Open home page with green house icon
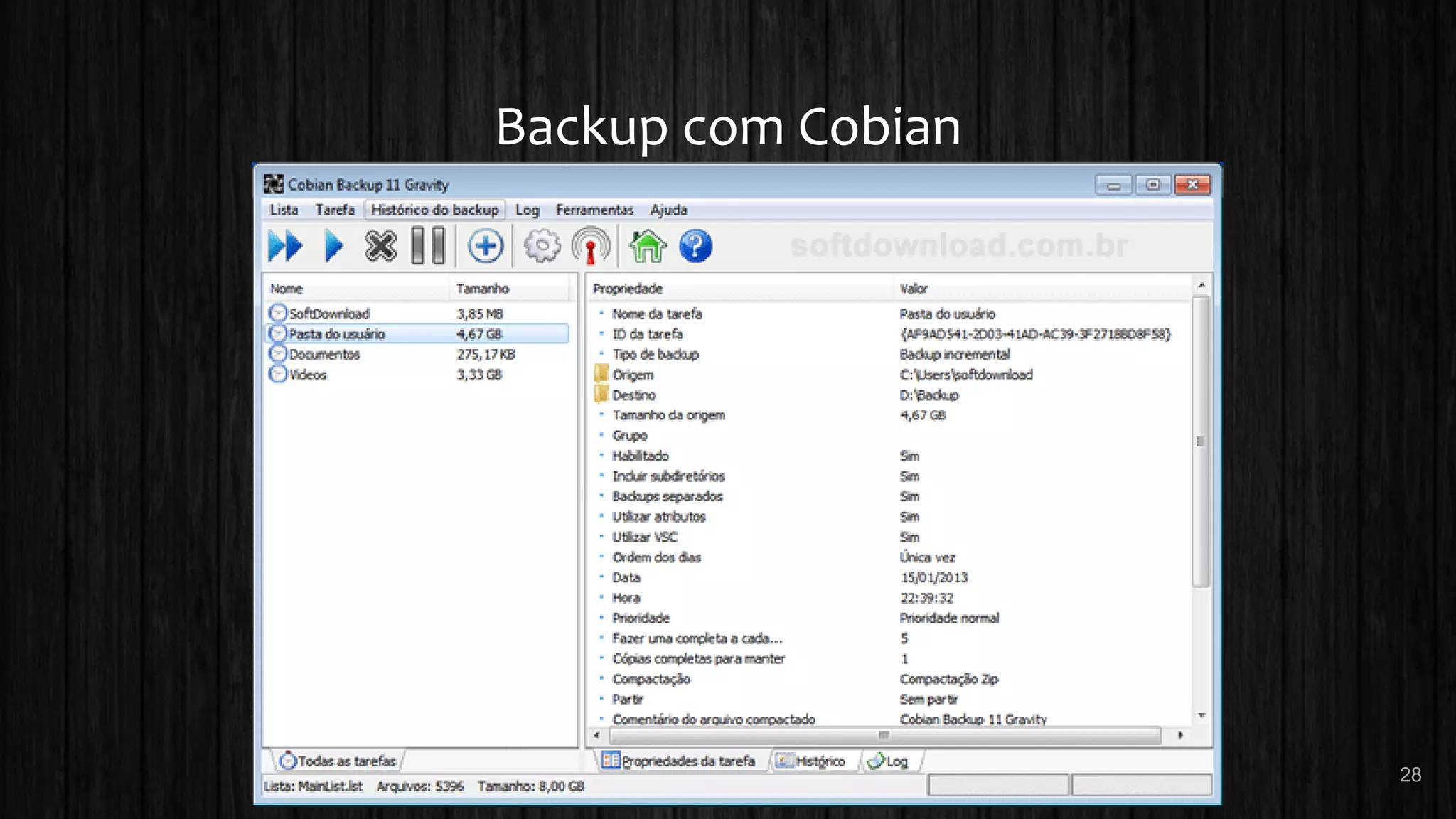The image size is (1456, 819). (x=648, y=246)
